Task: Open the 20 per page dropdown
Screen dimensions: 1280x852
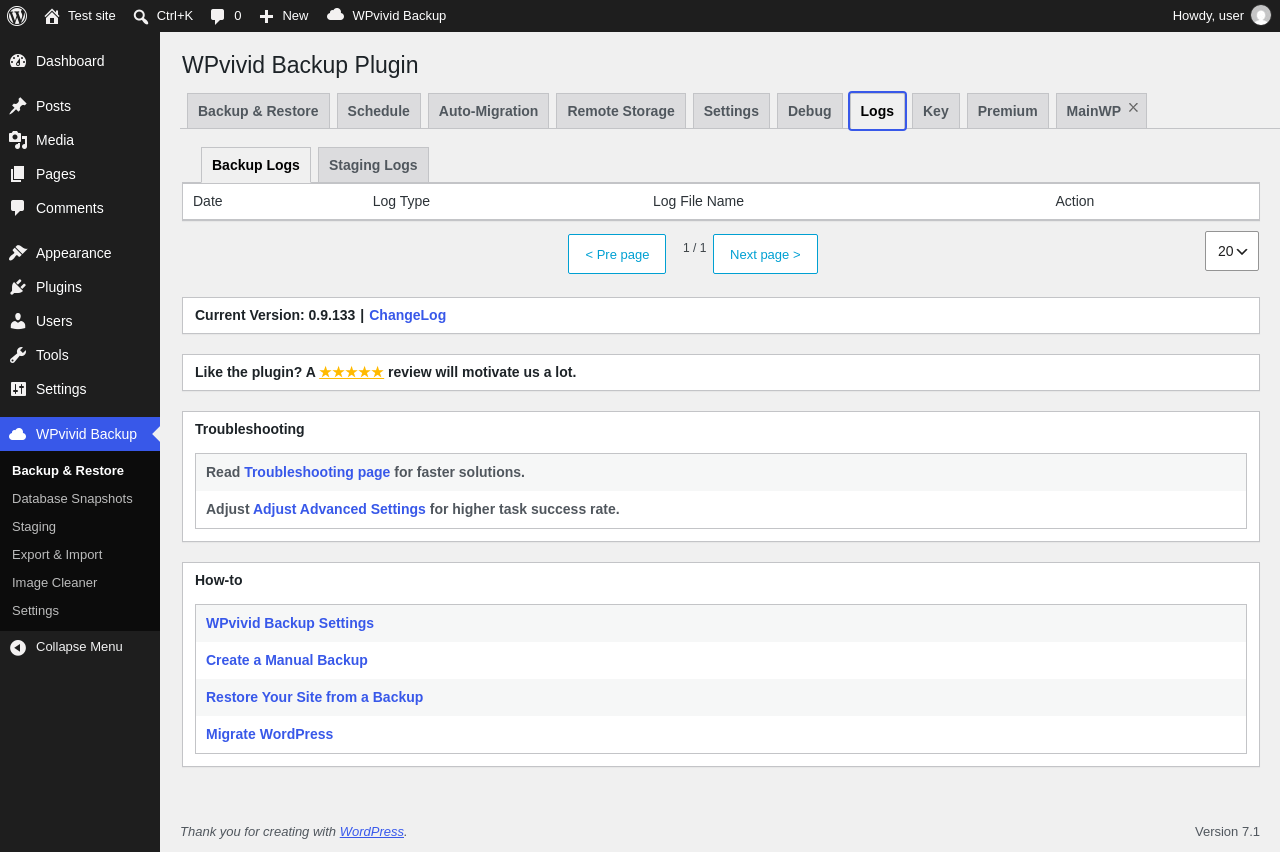Action: tap(1232, 251)
